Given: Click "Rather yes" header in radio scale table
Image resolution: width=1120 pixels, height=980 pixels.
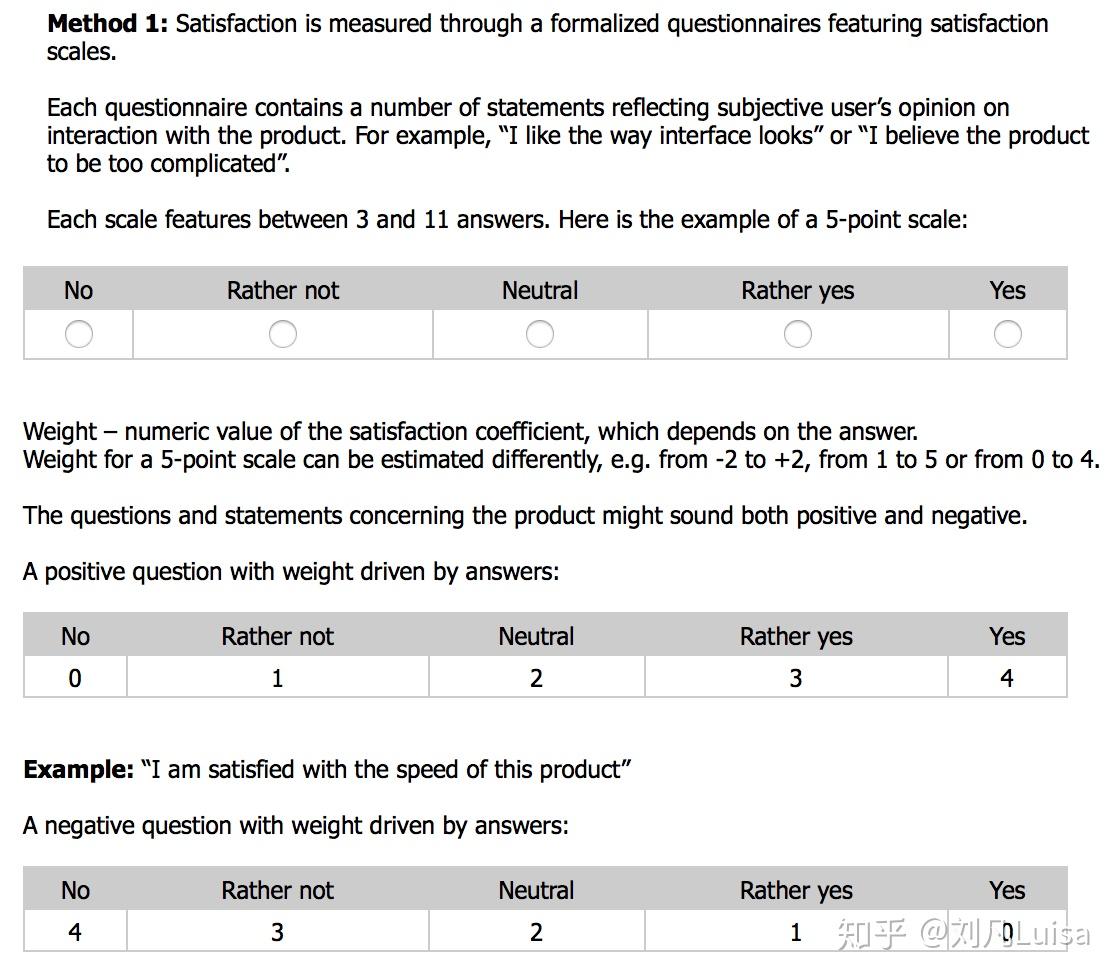Looking at the screenshot, I should pyautogui.click(x=798, y=291).
